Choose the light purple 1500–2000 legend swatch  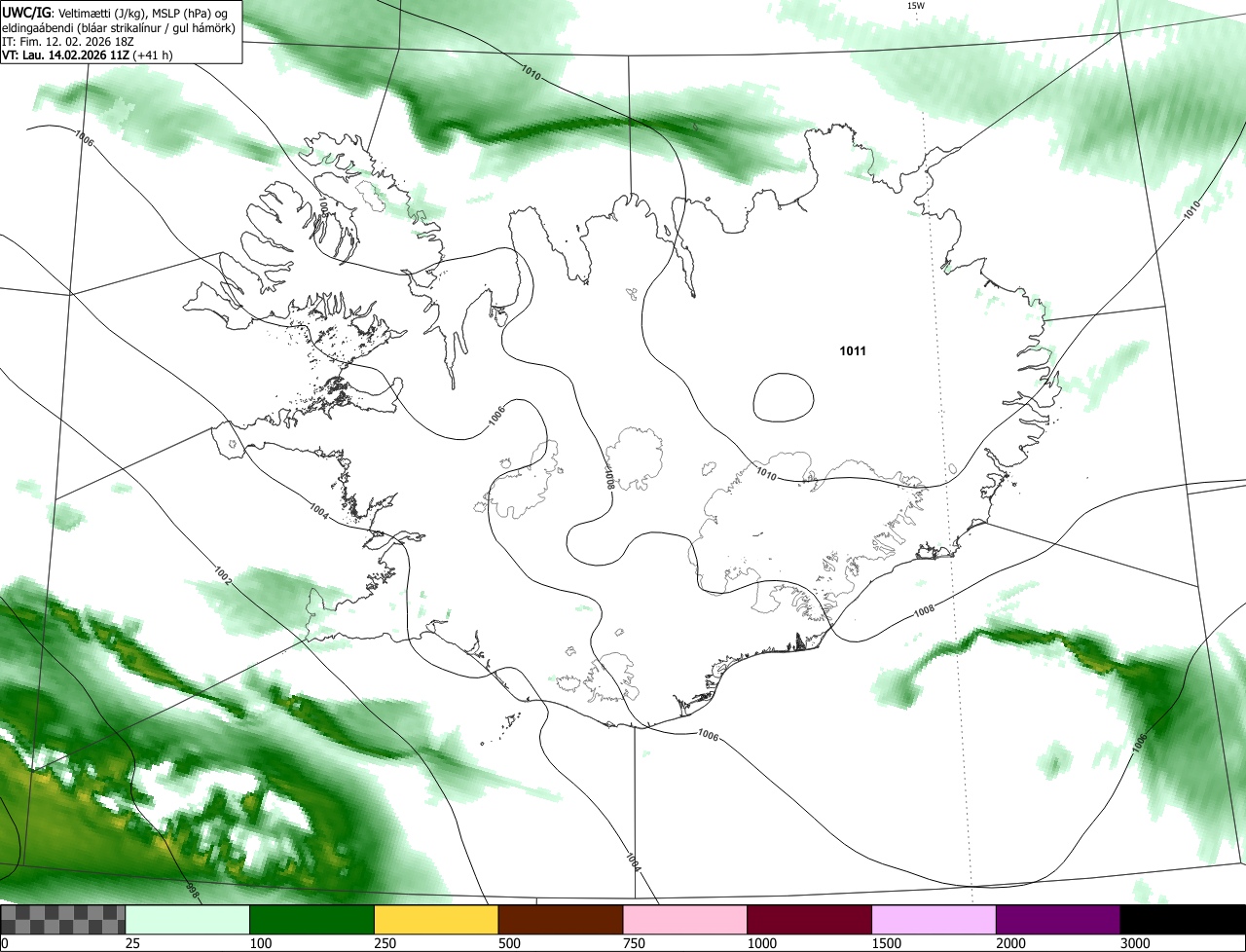click(934, 920)
